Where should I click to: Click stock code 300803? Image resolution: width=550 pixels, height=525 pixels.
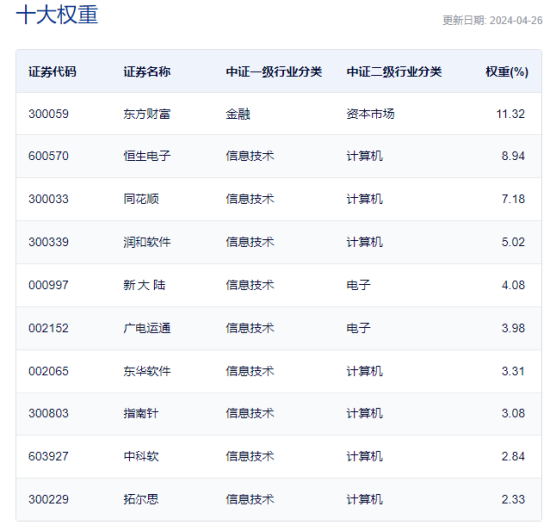point(48,413)
